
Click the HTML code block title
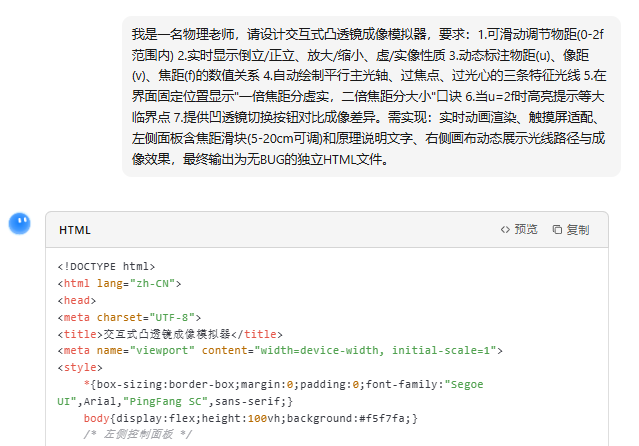pyautogui.click(x=75, y=230)
